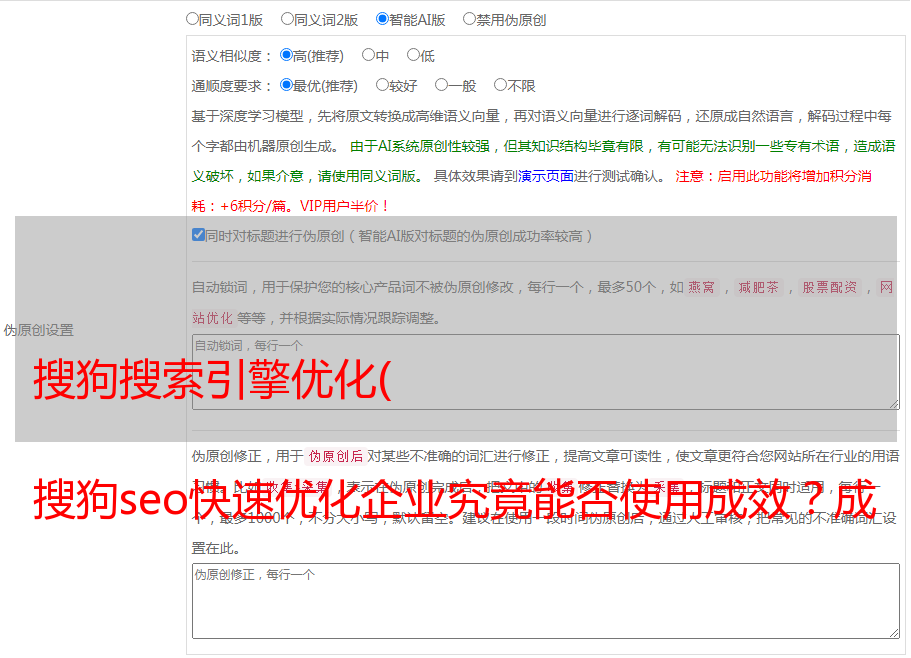Set 语义相似度 to 中
Image resolution: width=911 pixels, height=658 pixels.
368,55
